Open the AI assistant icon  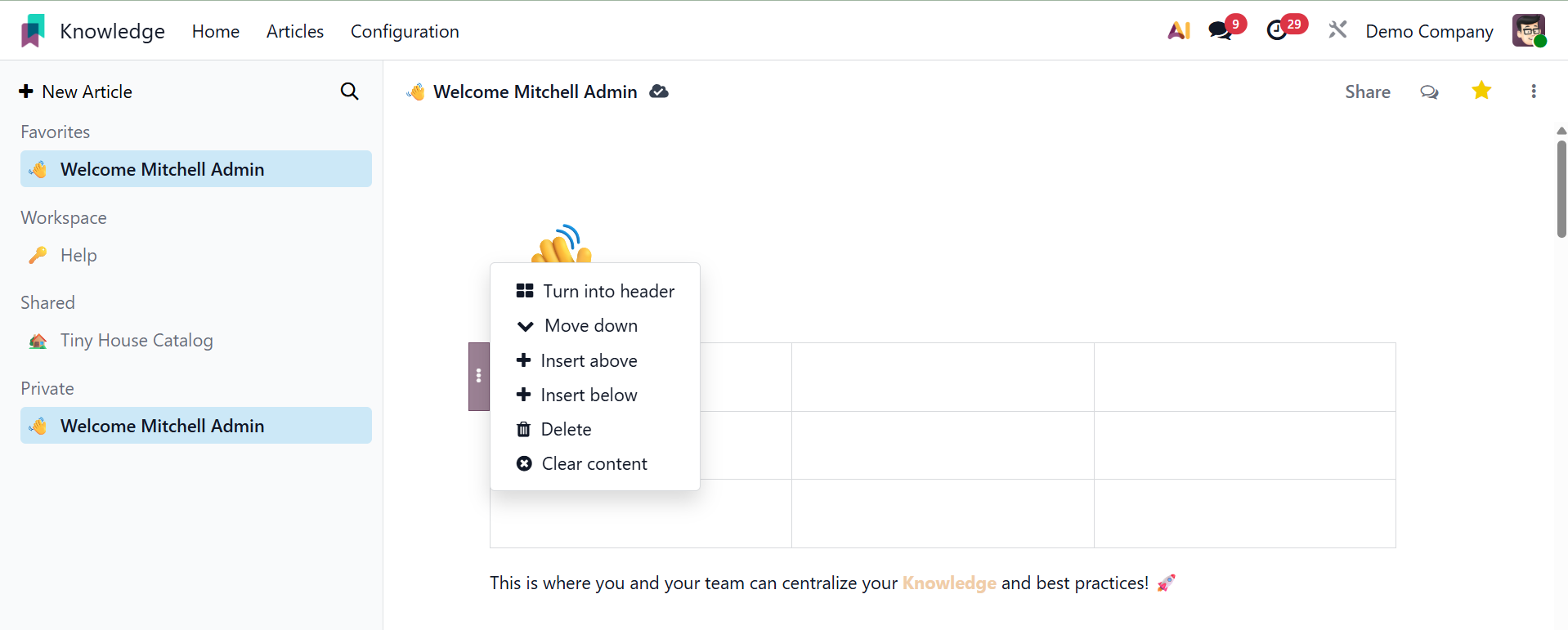(1178, 31)
